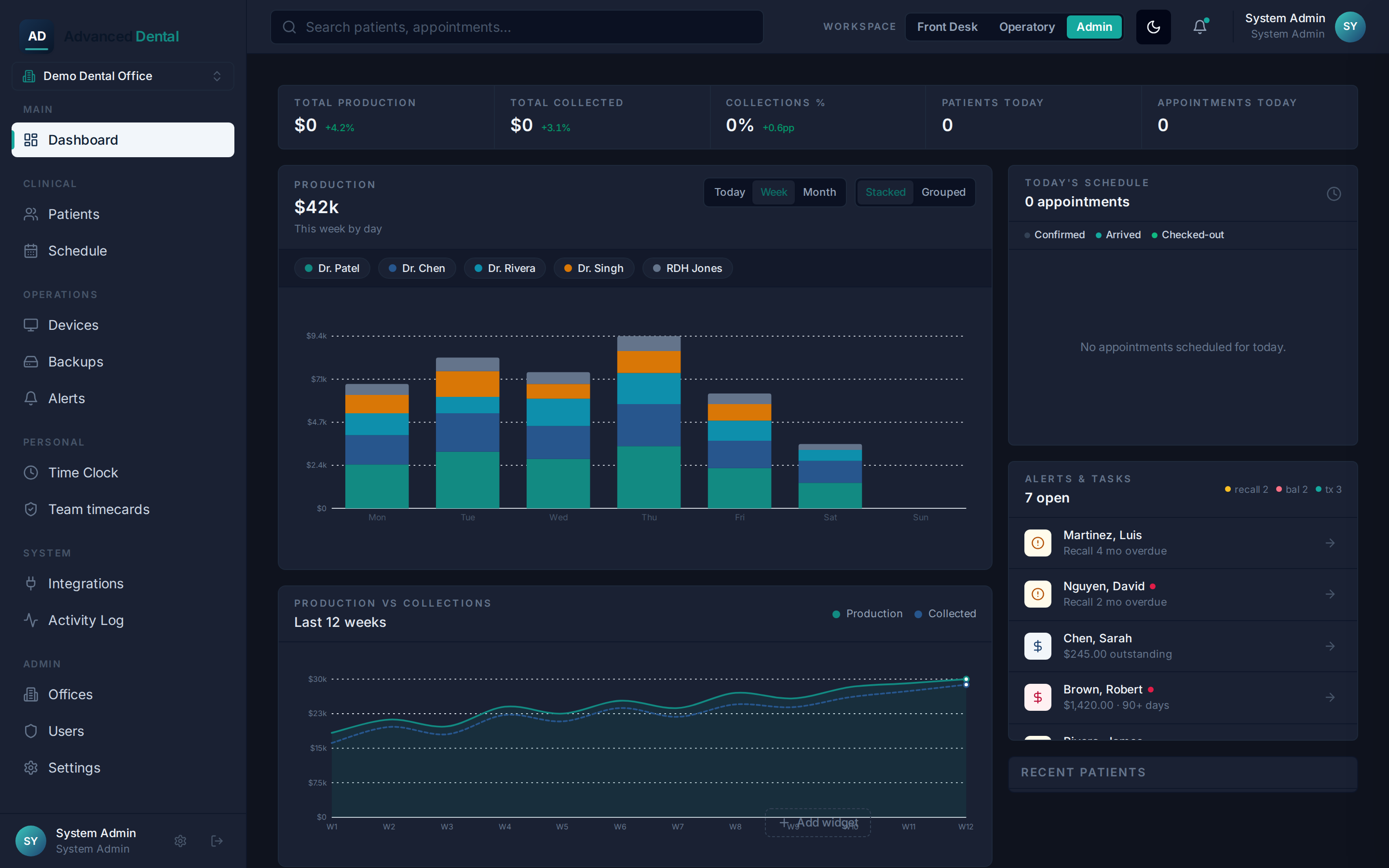
Task: Switch workspace to Front Desk
Action: [947, 27]
